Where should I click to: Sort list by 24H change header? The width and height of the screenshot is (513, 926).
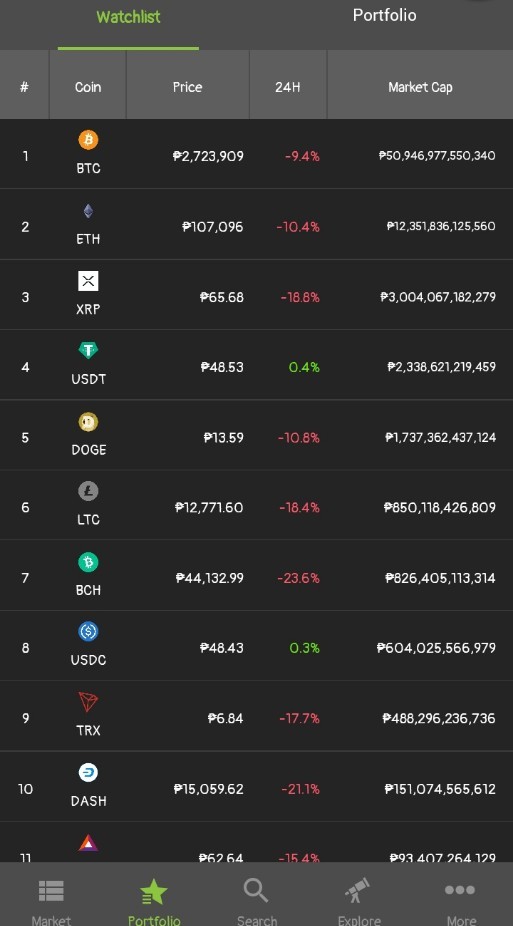tap(288, 87)
